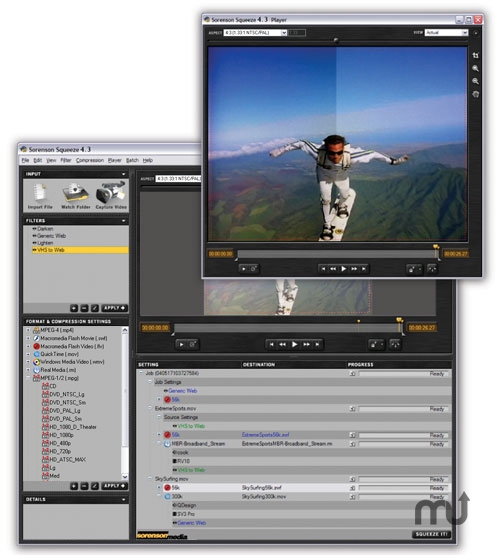This screenshot has width=500, height=555.
Task: Click Apply in the Filters panel
Action: 114,308
